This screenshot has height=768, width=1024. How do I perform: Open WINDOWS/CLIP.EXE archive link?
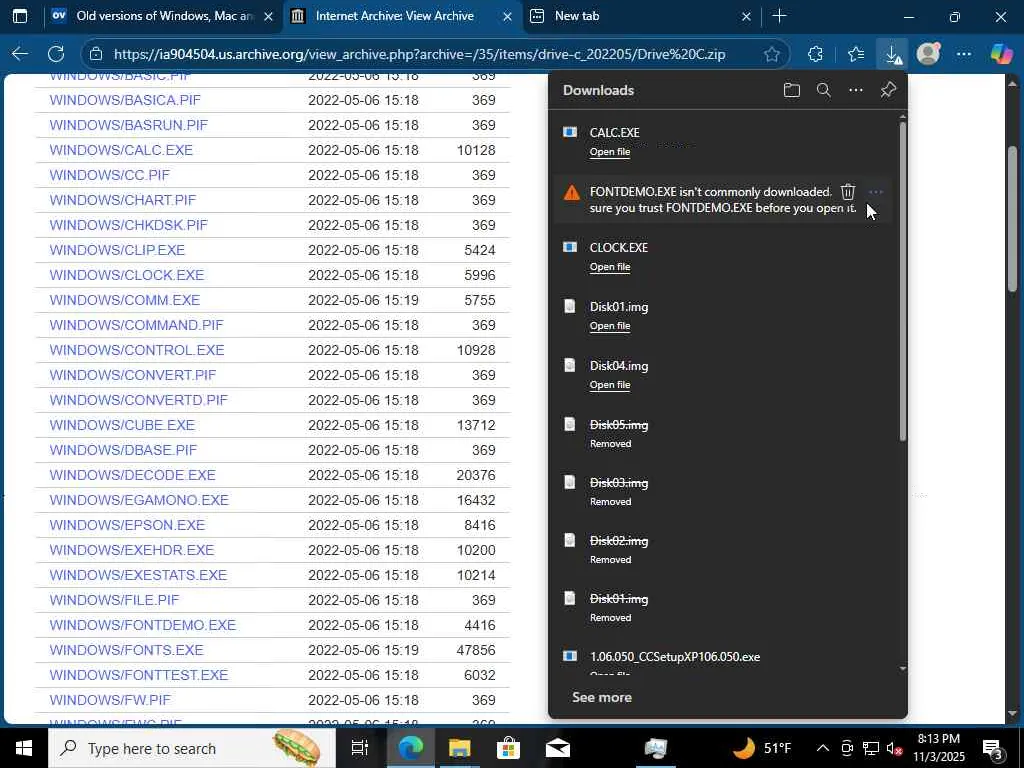(x=117, y=250)
